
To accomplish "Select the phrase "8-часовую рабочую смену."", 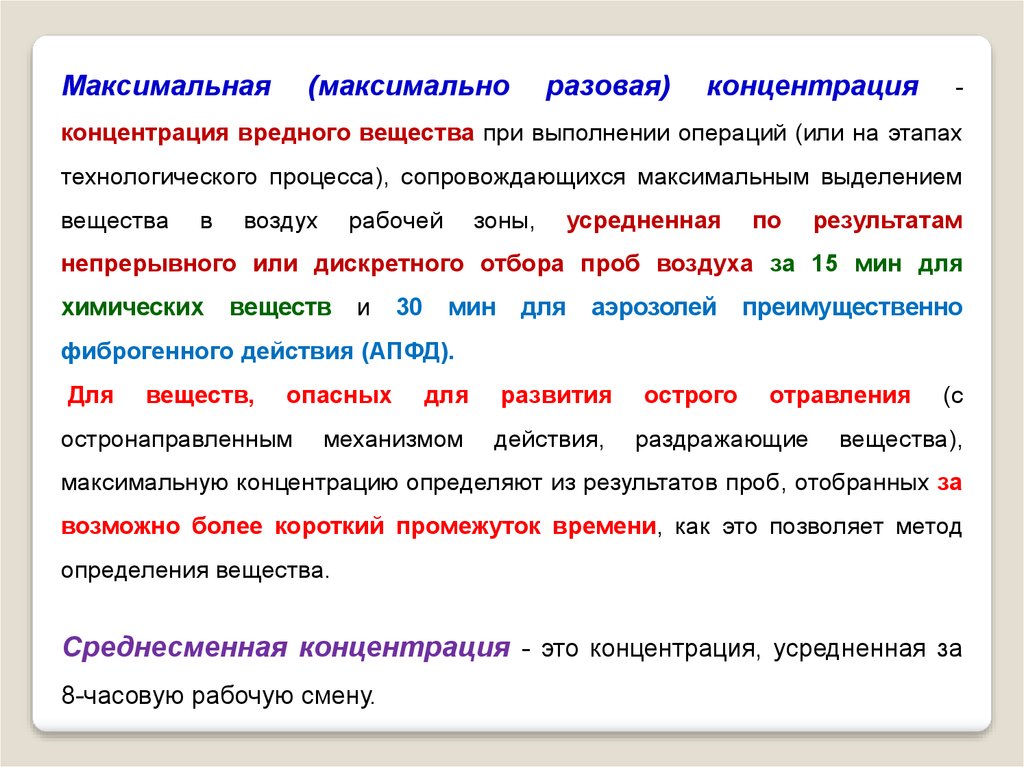I will [218, 696].
